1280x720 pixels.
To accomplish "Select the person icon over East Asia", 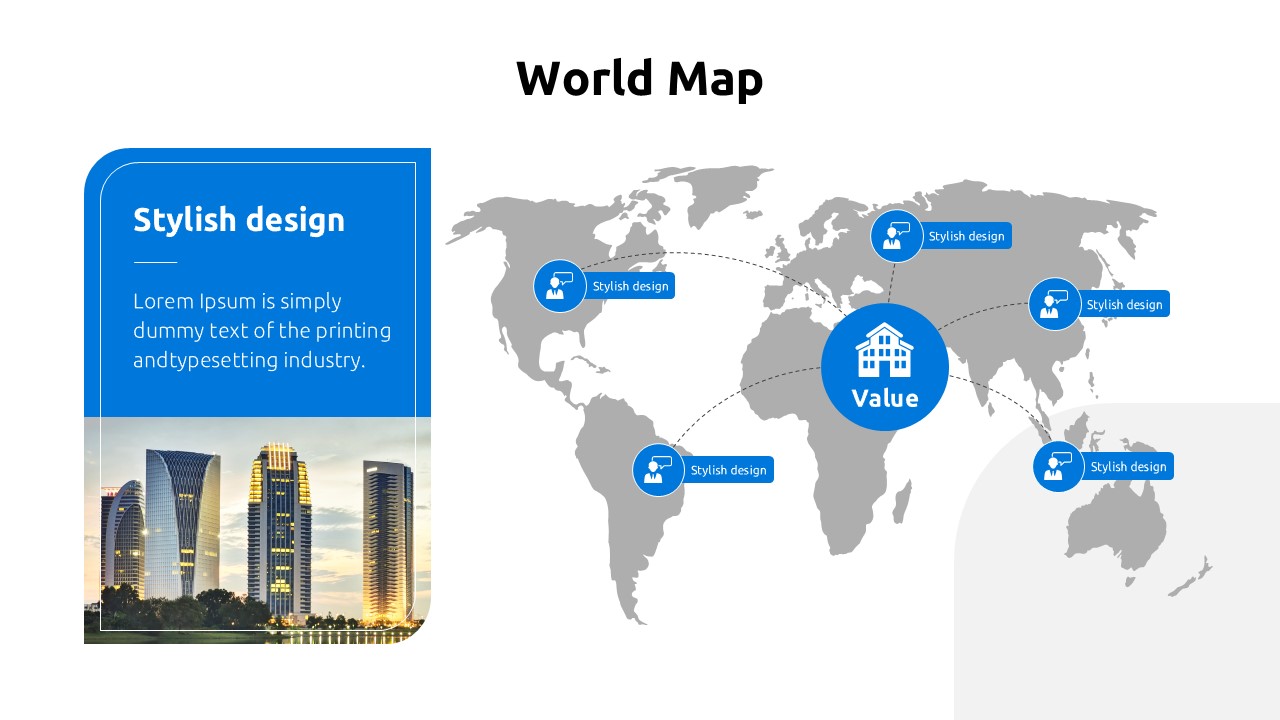I will click(x=1054, y=304).
